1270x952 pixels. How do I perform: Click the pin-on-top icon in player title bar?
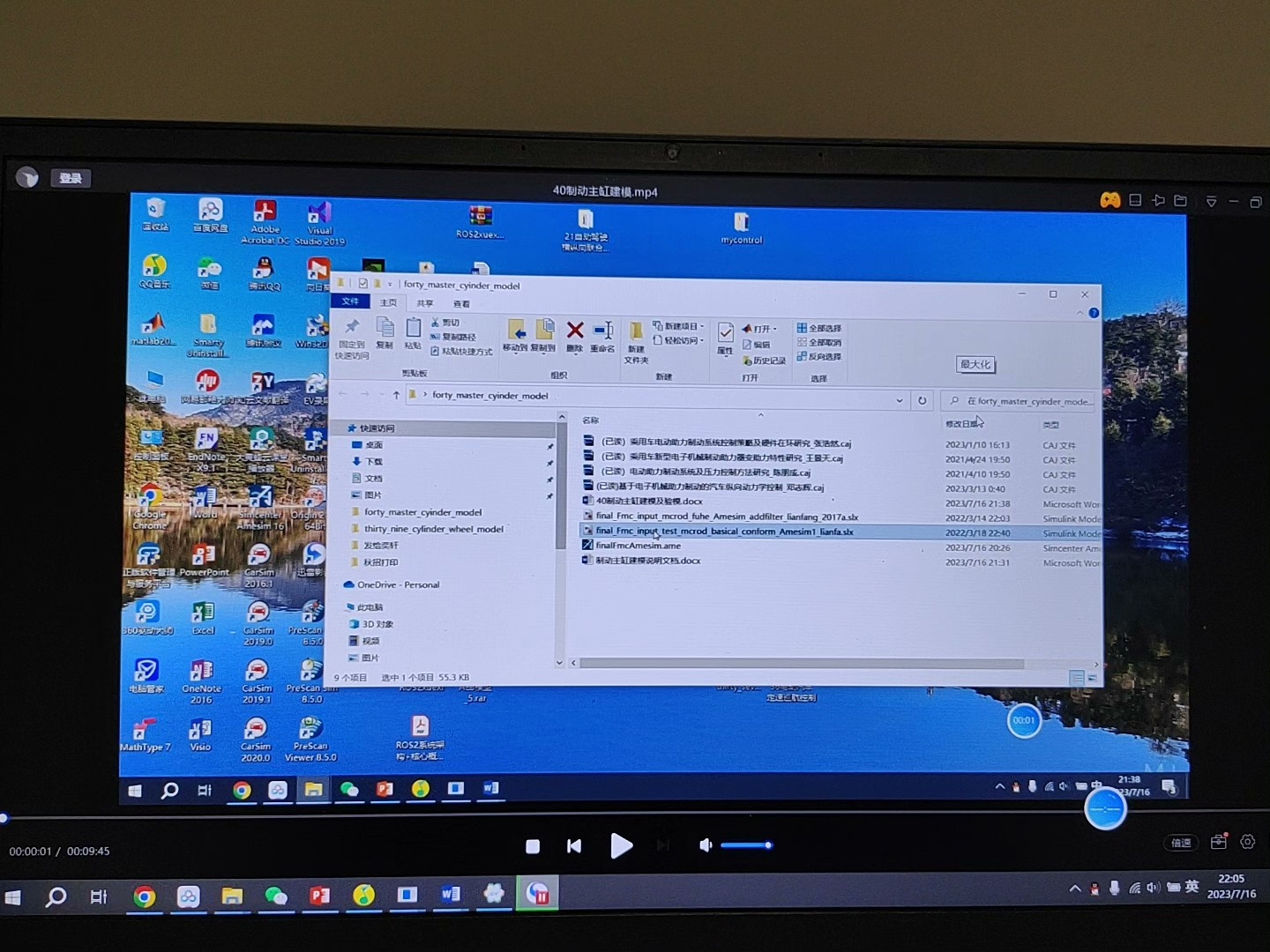tap(1159, 201)
